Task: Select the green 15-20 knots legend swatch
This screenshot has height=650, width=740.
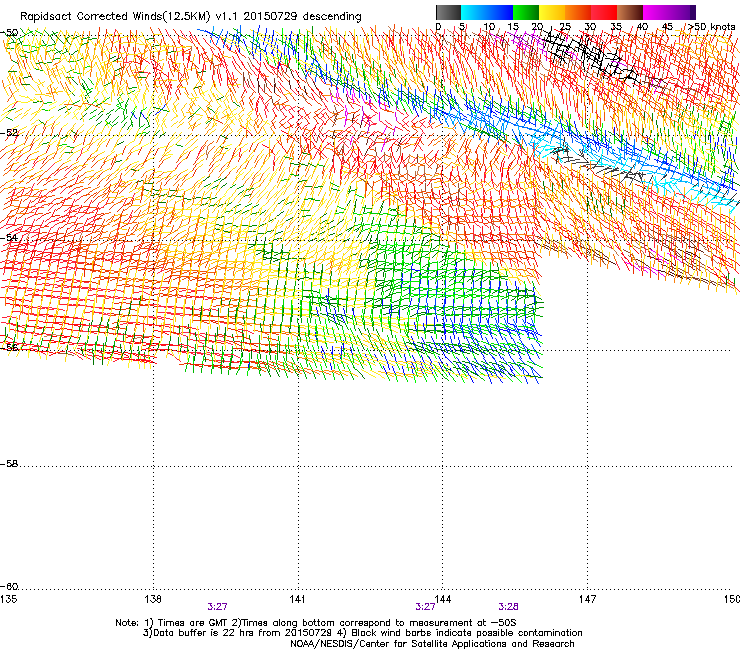Action: (x=526, y=12)
